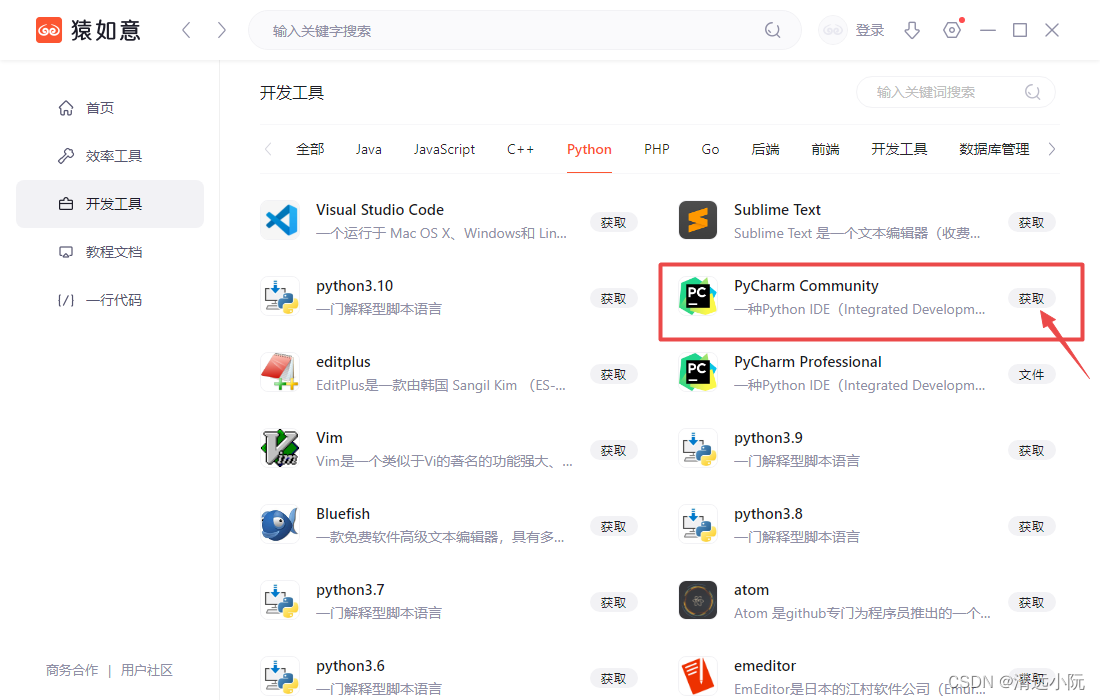The image size is (1100, 700).
Task: Open 教程文档 in the sidebar
Action: (x=109, y=251)
